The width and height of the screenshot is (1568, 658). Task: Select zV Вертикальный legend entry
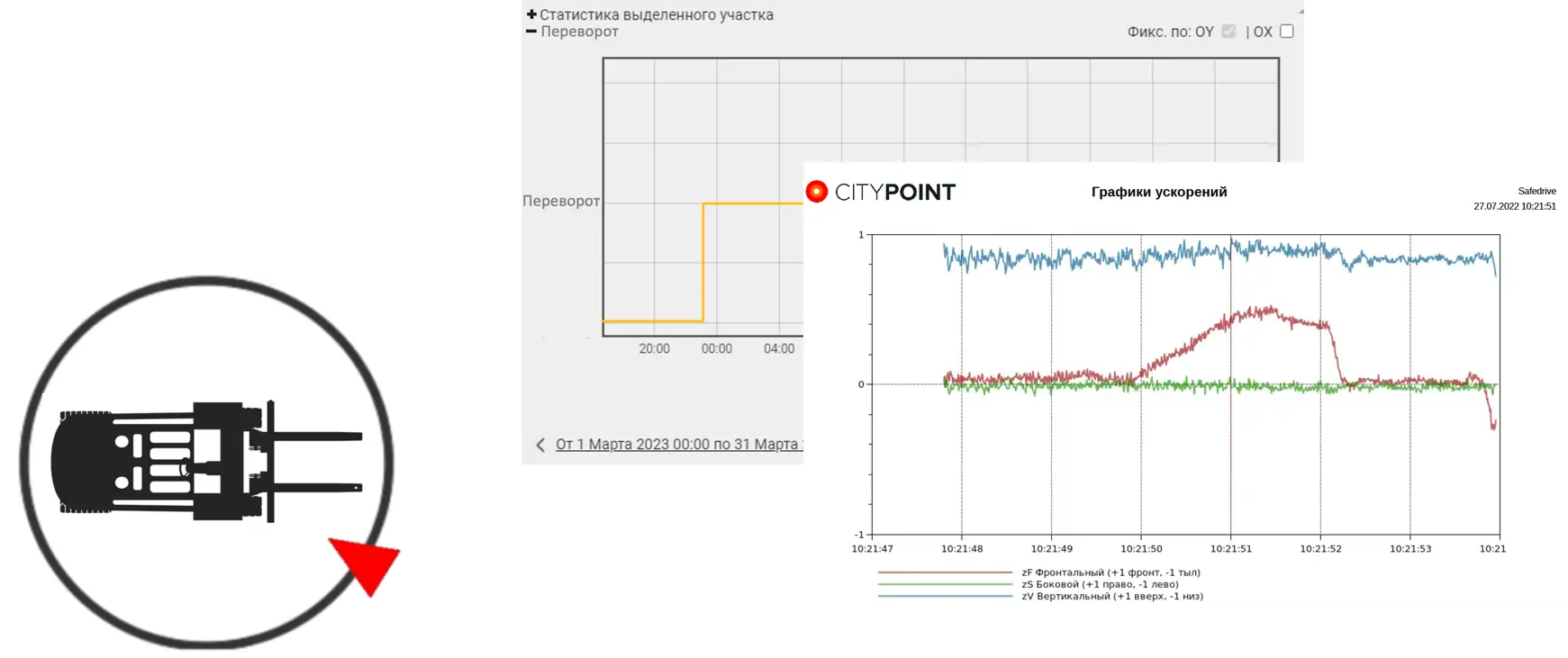point(1111,596)
